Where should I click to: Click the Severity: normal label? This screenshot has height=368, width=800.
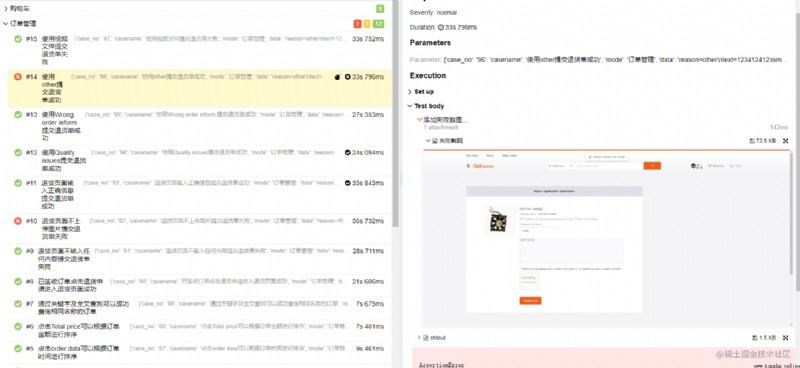[x=433, y=12]
